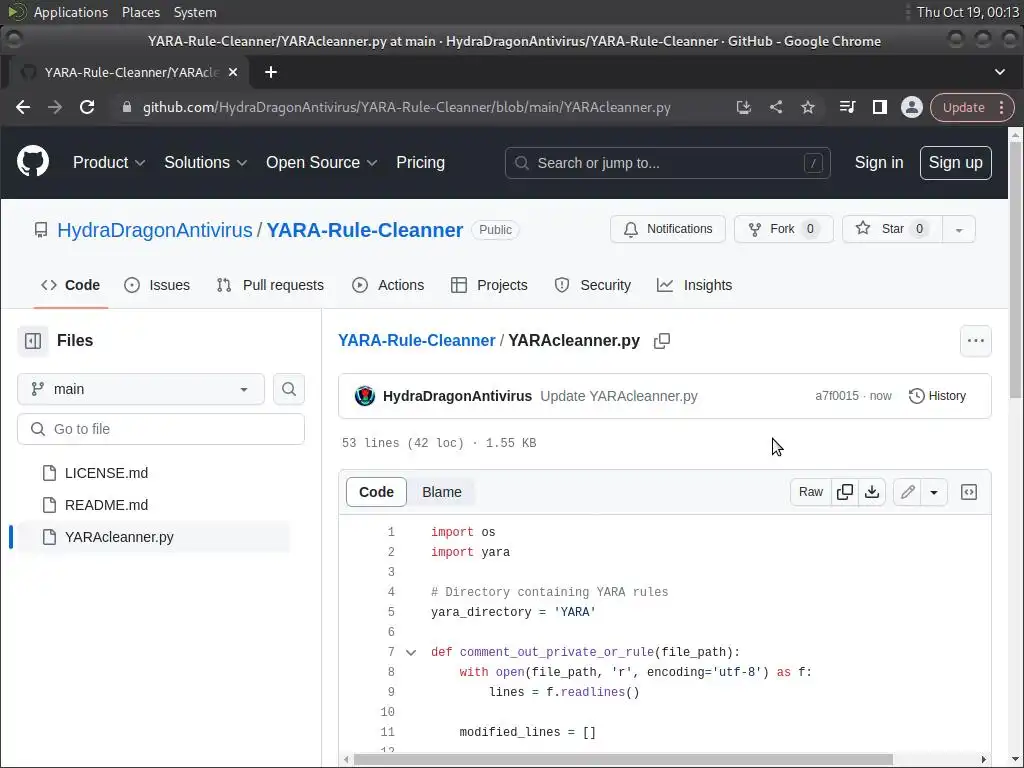
Task: Click the Go to file input
Action: [x=161, y=429]
